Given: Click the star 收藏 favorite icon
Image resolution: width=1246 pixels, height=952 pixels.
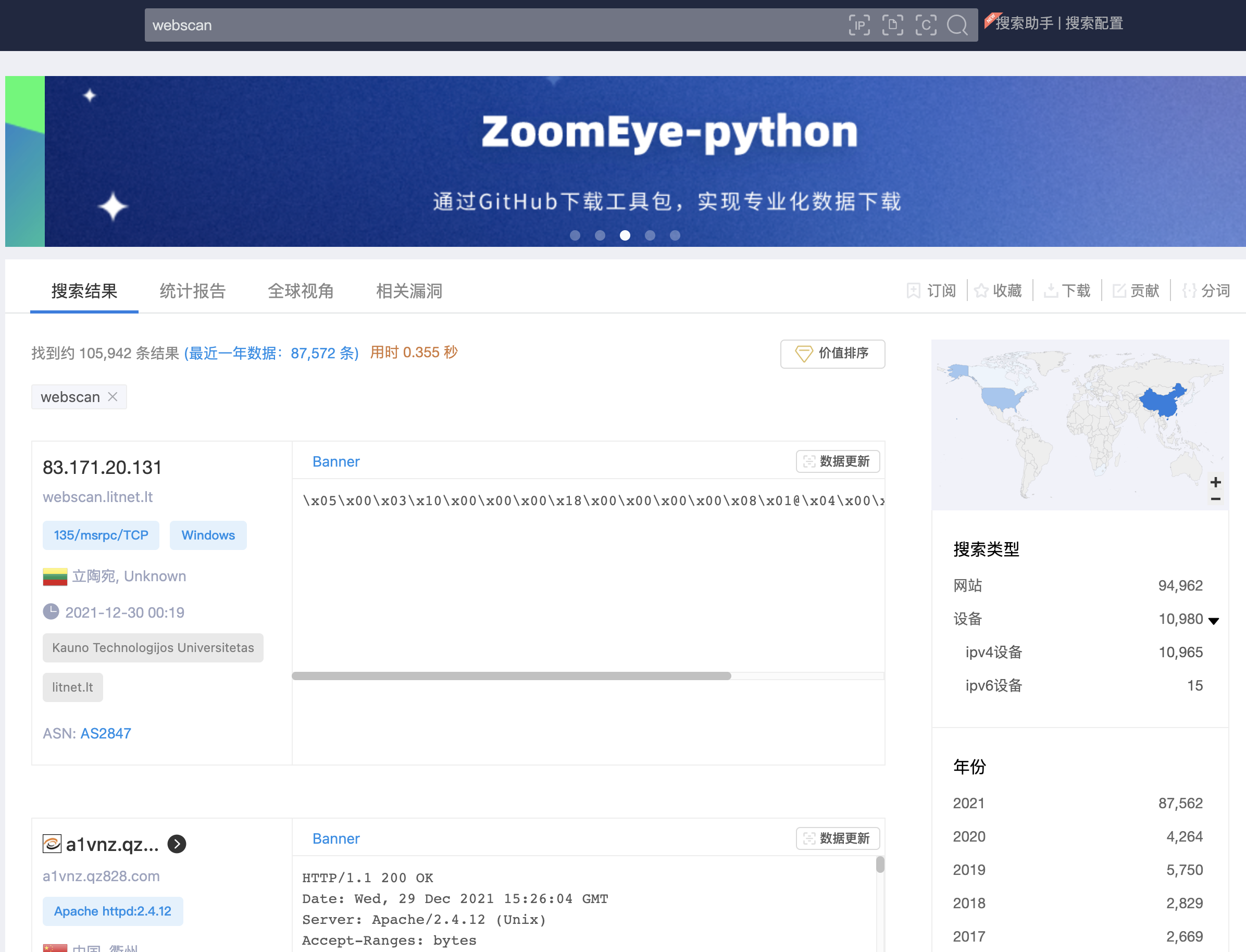Looking at the screenshot, I should [x=981, y=291].
